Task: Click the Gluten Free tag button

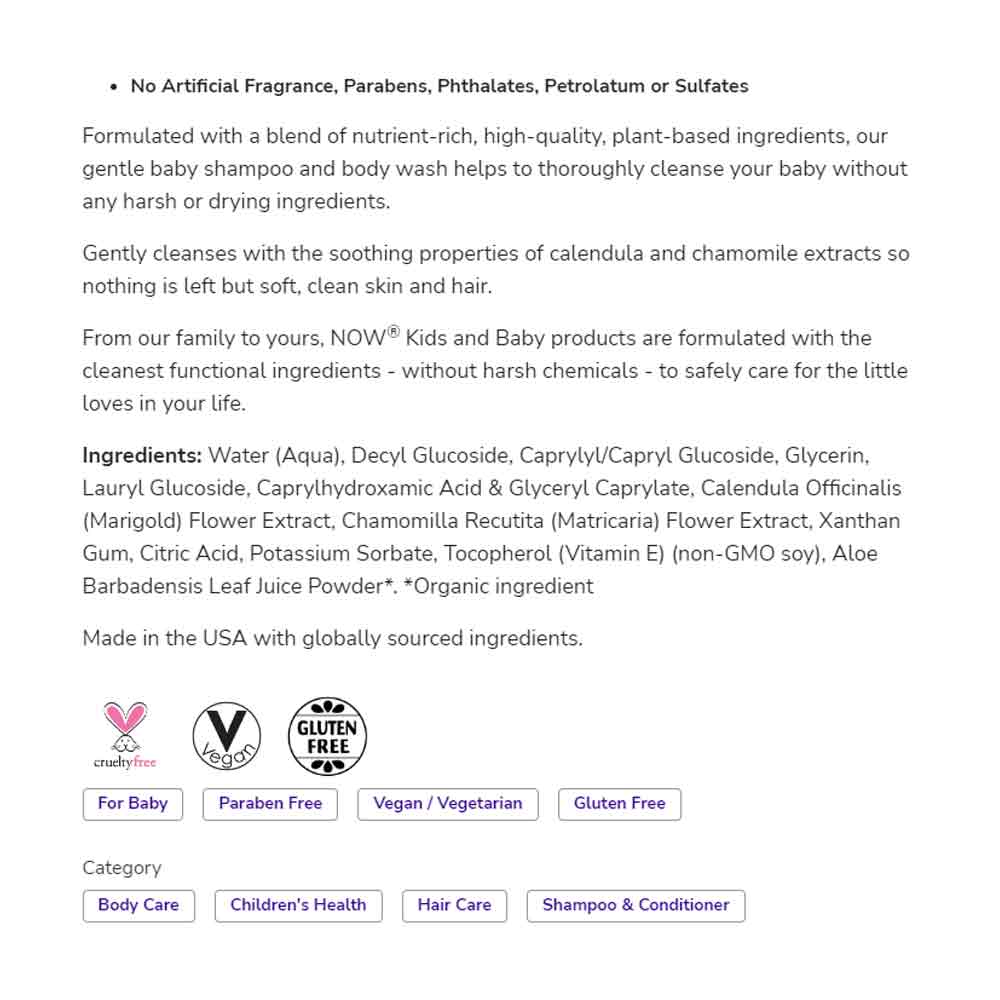Action: coord(619,804)
